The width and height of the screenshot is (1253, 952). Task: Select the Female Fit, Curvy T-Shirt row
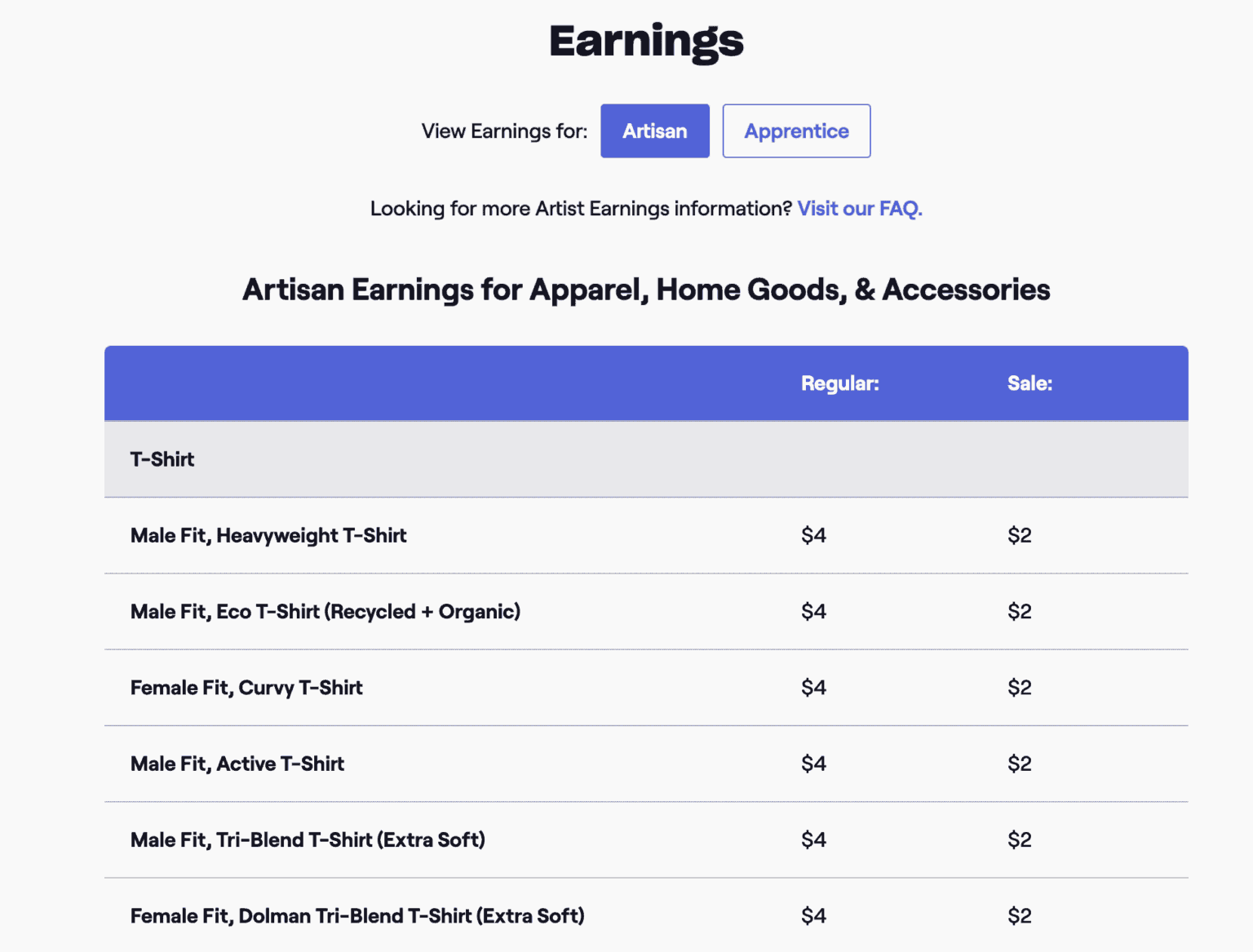[246, 687]
